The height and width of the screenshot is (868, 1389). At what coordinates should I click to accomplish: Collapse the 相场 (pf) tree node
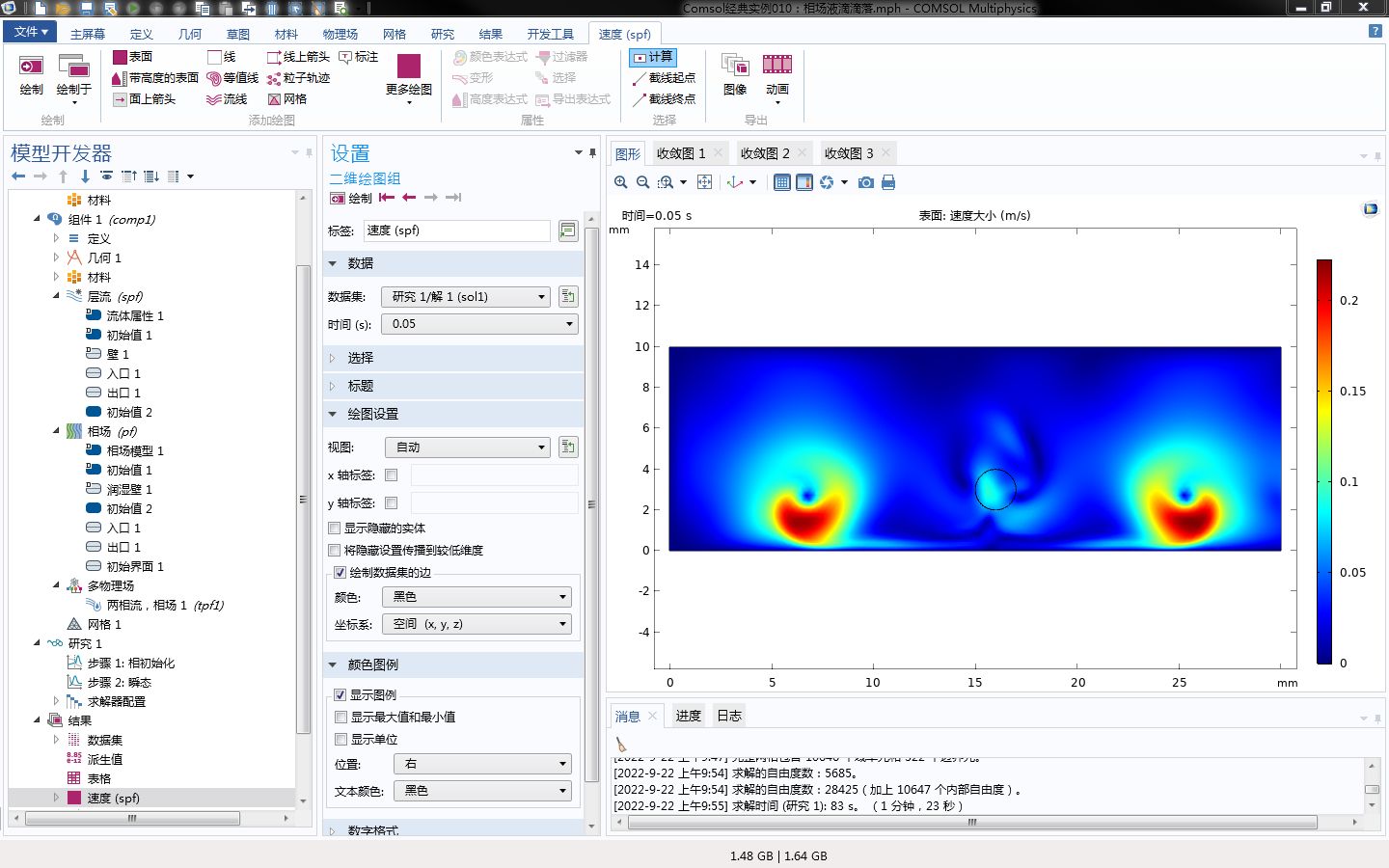[x=56, y=431]
